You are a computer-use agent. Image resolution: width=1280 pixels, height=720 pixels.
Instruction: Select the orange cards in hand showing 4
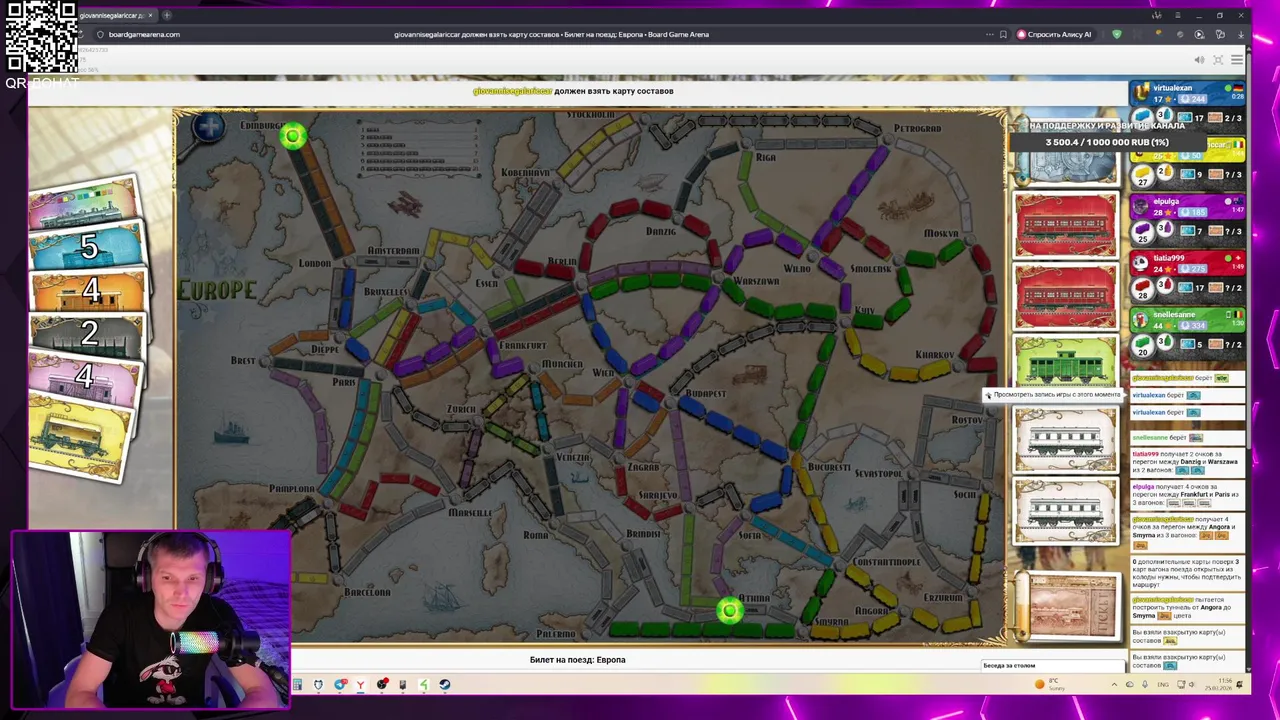coord(88,292)
